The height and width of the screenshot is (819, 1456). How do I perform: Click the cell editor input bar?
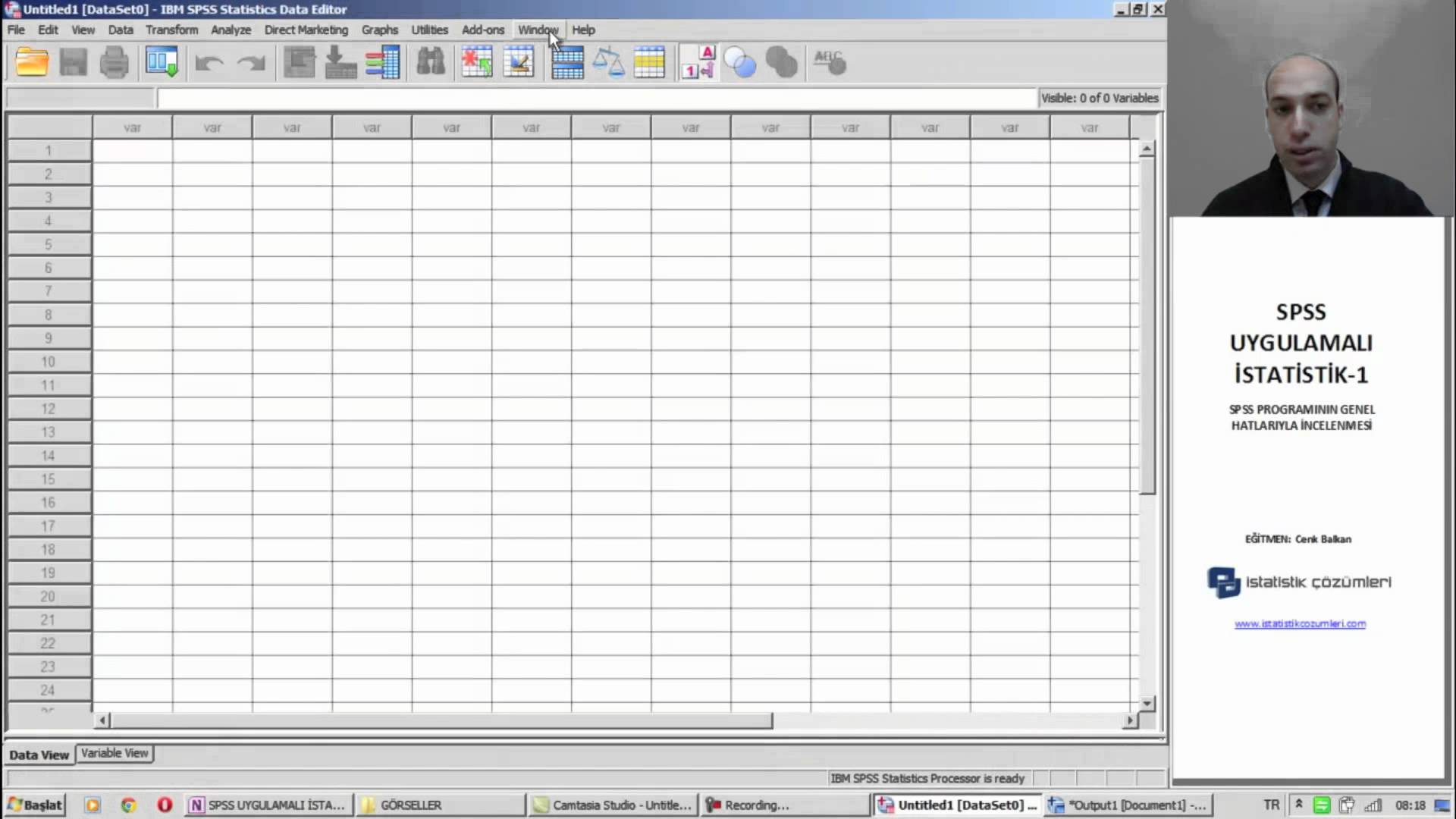coord(596,98)
